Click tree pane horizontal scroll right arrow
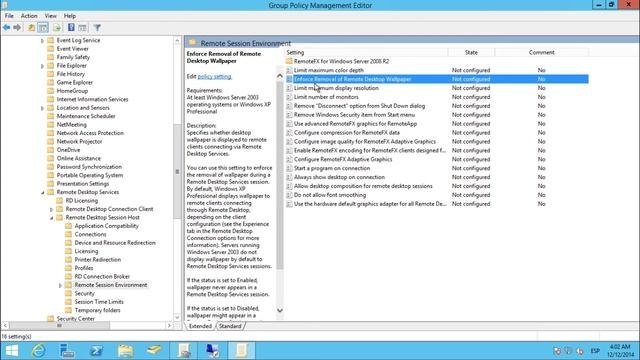The image size is (640, 360). [x=169, y=326]
